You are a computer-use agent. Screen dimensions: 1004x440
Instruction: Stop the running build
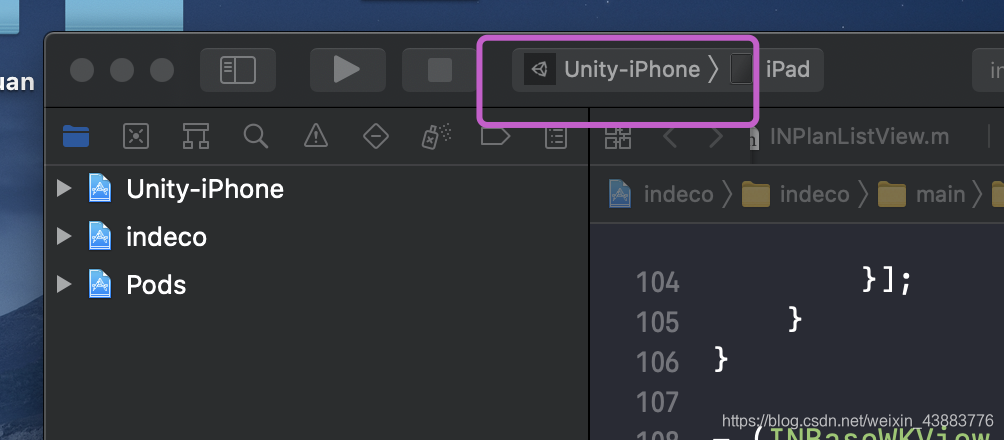[x=439, y=69]
